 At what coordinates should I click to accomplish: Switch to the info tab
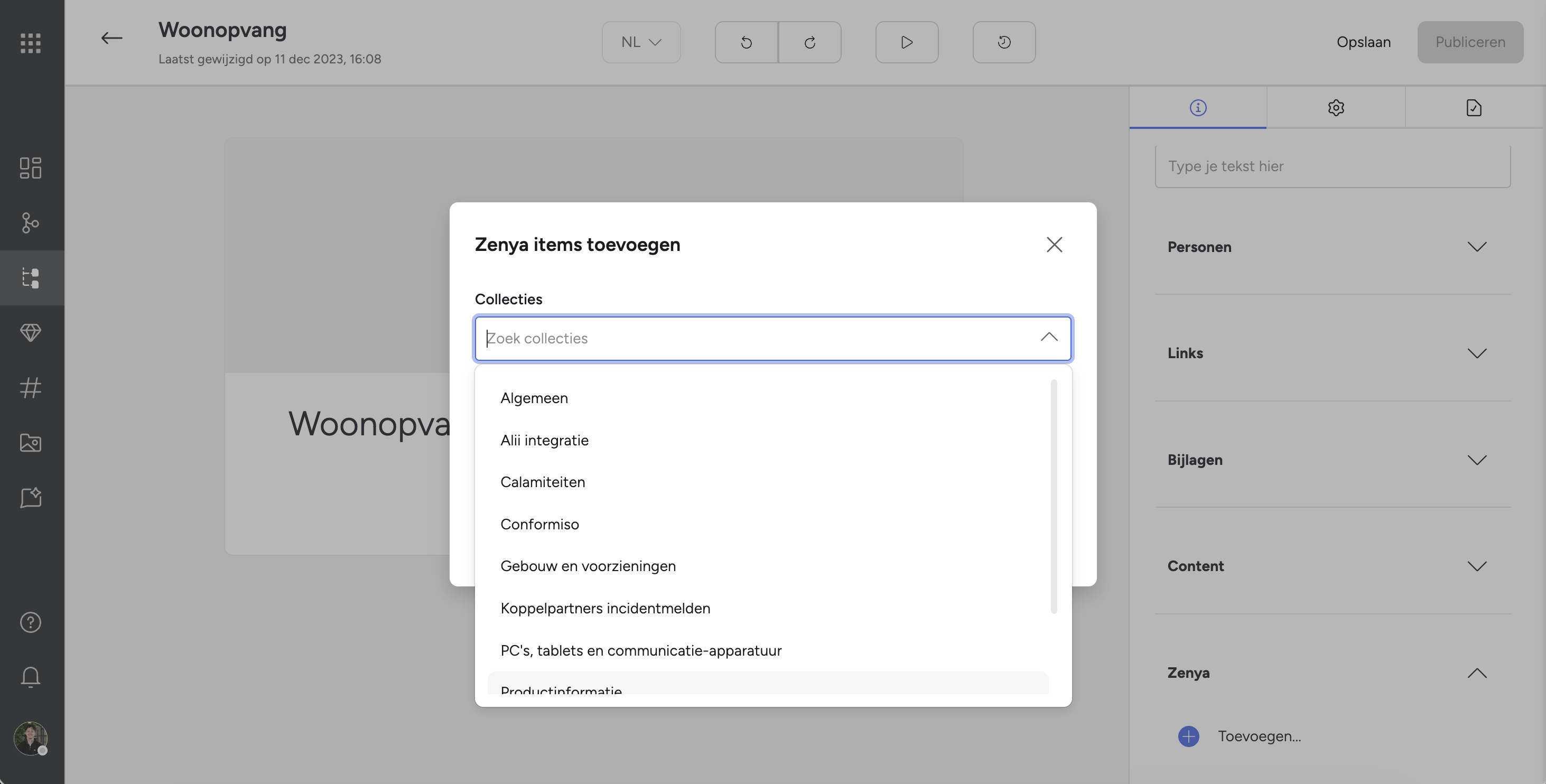point(1198,108)
